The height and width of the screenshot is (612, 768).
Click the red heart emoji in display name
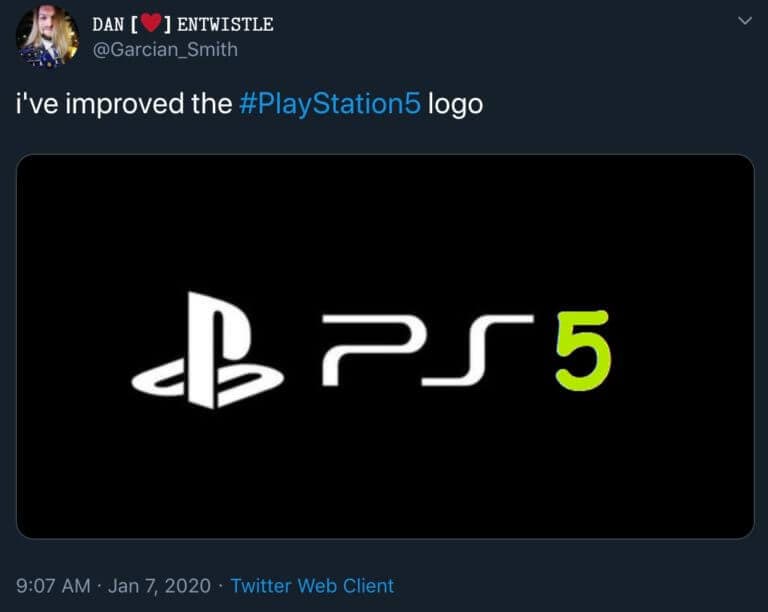coord(151,23)
